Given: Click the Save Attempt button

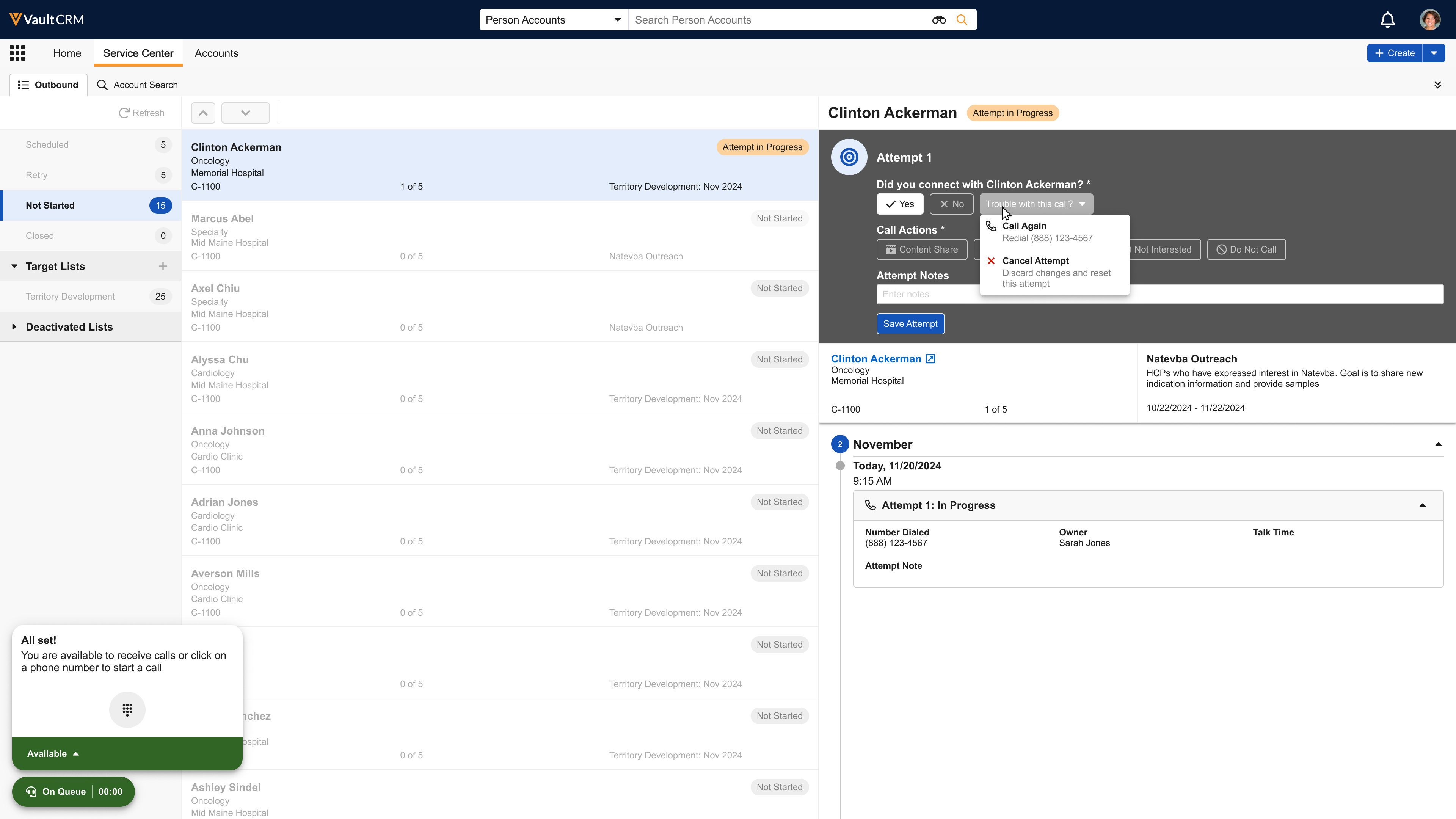Looking at the screenshot, I should pyautogui.click(x=910, y=324).
